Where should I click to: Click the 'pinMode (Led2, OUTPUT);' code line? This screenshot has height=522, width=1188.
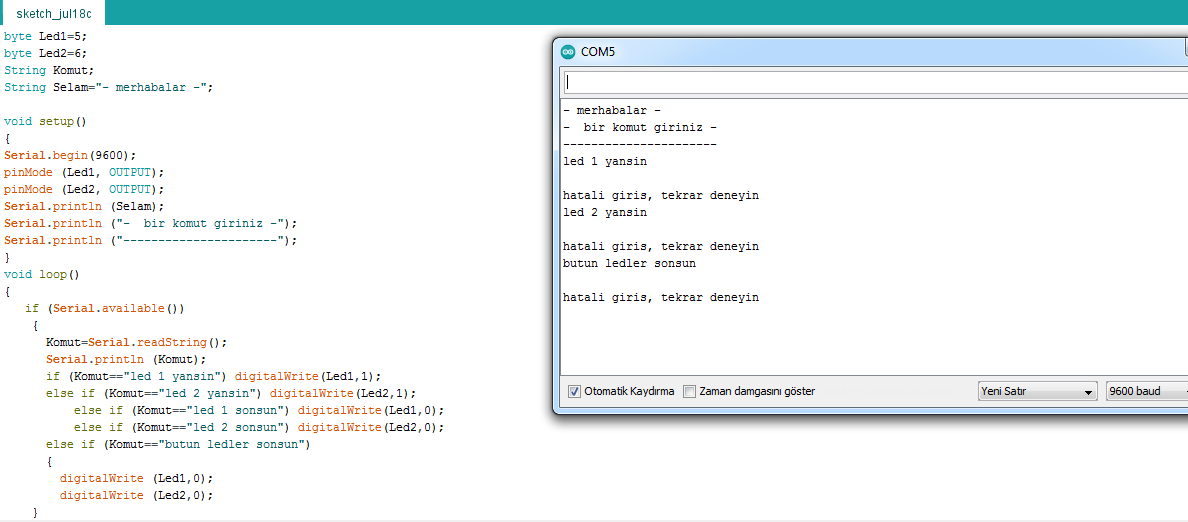(83, 189)
